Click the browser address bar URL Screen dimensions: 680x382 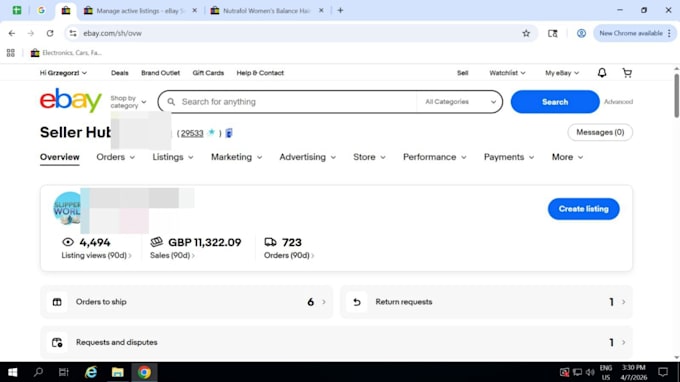112,33
